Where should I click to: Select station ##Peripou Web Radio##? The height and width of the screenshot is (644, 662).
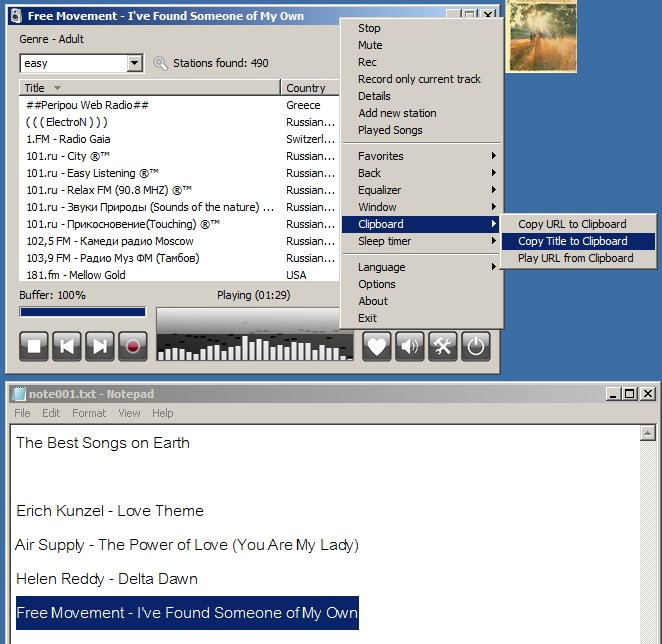[179, 105]
